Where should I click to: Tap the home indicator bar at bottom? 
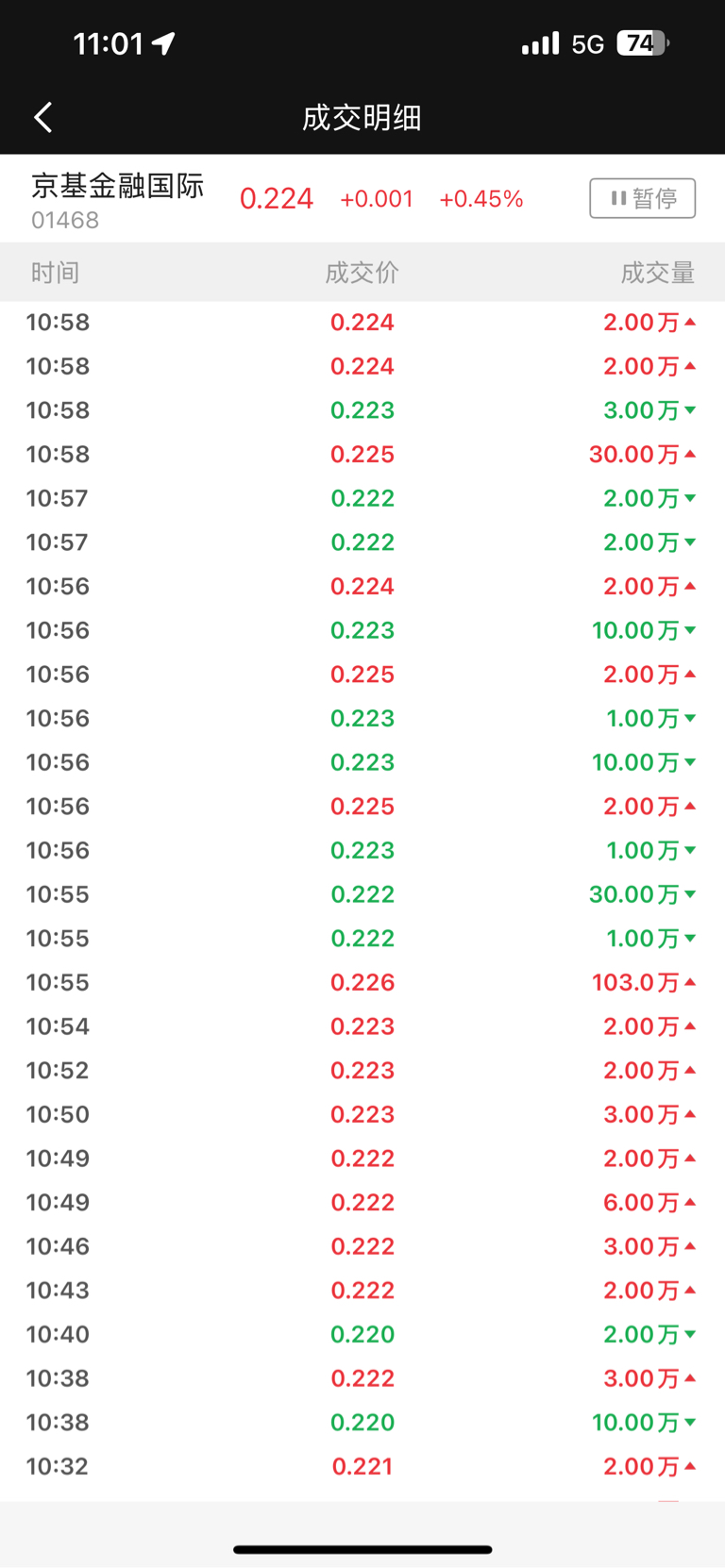point(362,1549)
